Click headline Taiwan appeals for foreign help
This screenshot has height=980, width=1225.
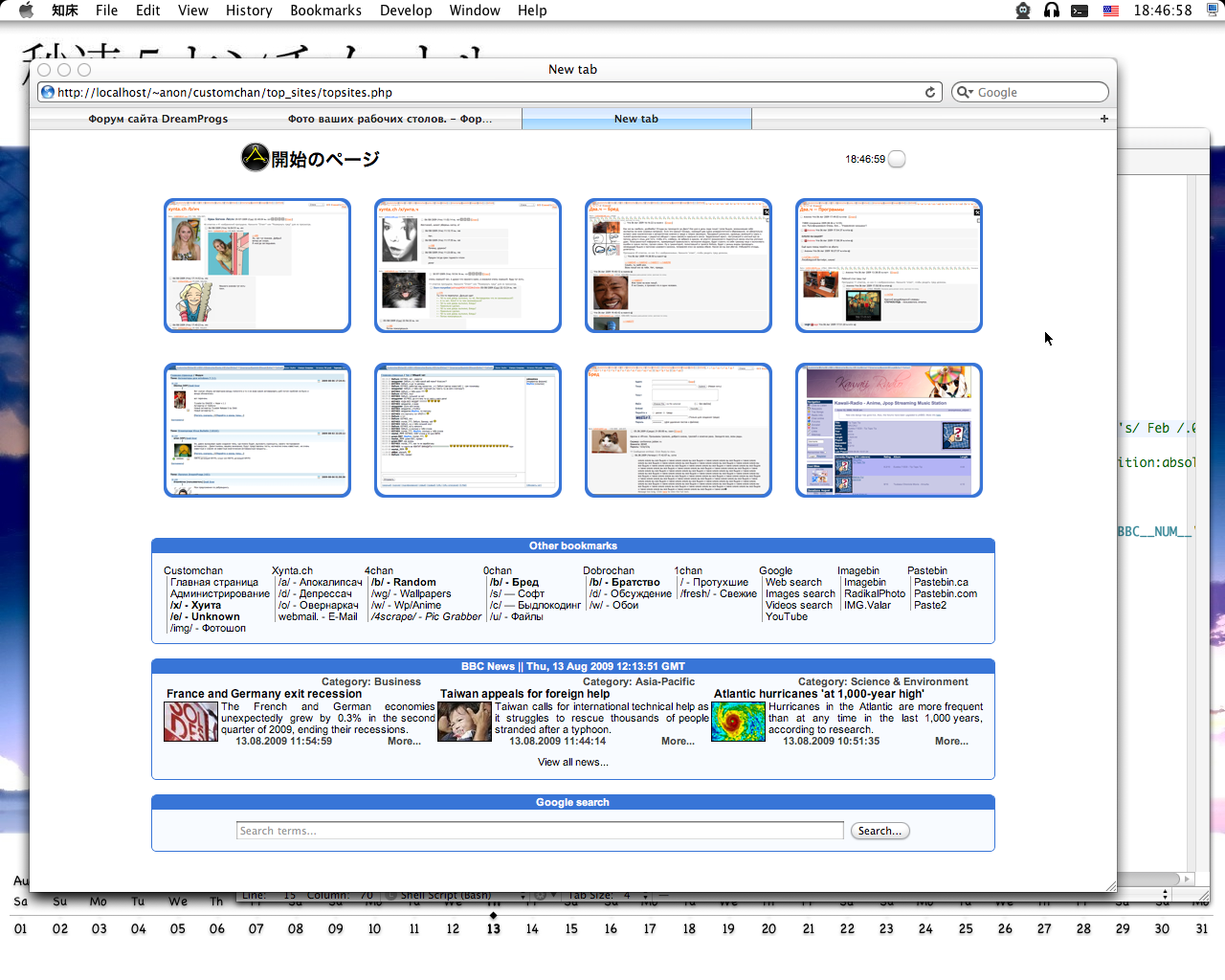pyautogui.click(x=524, y=694)
